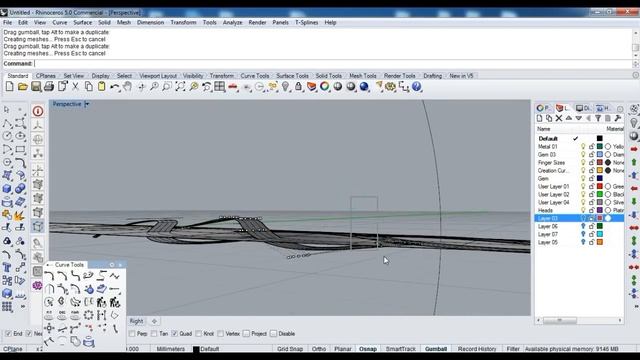The image size is (640, 360).
Task: Switch to the Surface Tools tab
Action: (292, 76)
